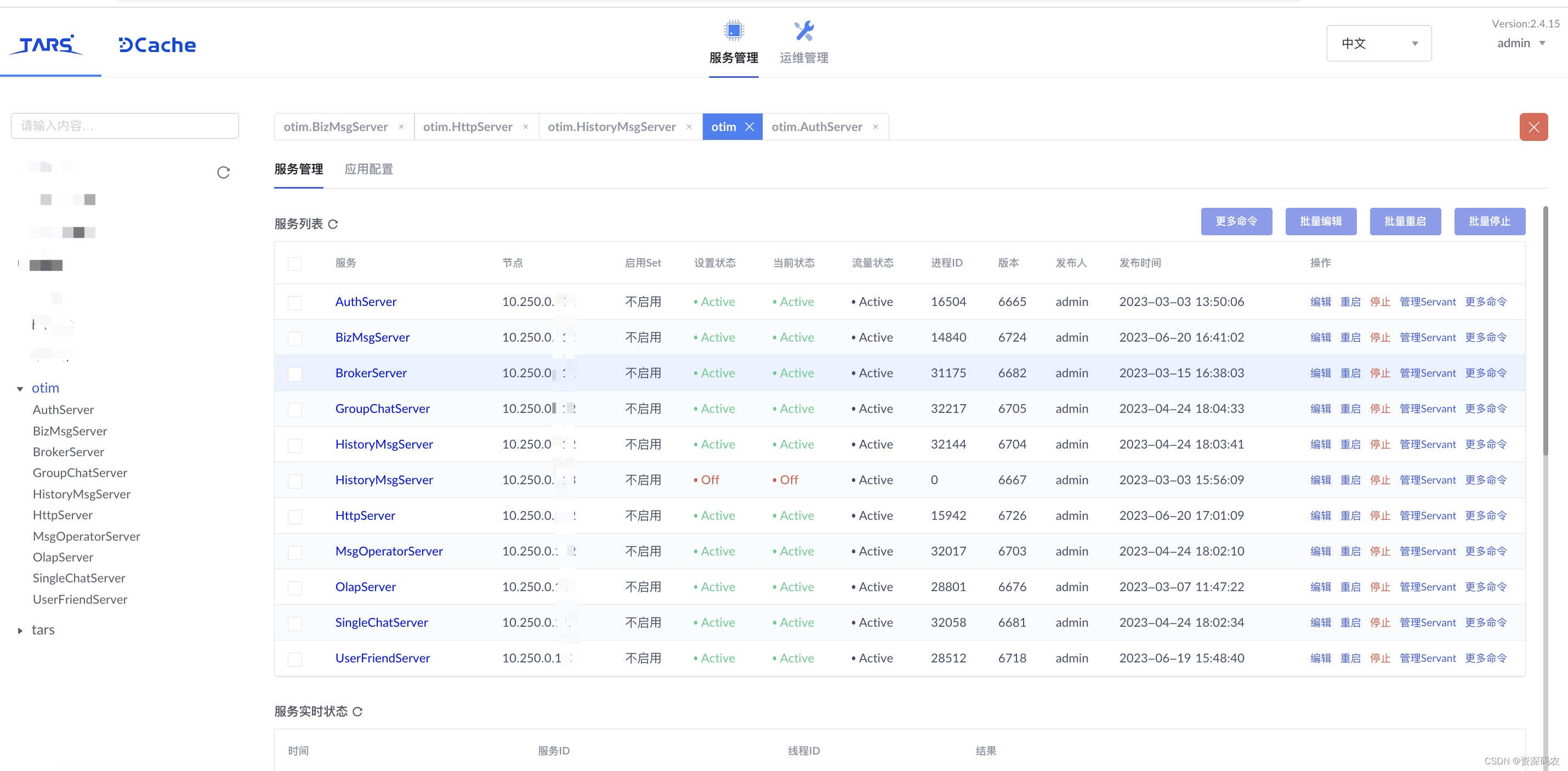
Task: Check the MsgOperatorServer row checkbox
Action: coord(294,552)
